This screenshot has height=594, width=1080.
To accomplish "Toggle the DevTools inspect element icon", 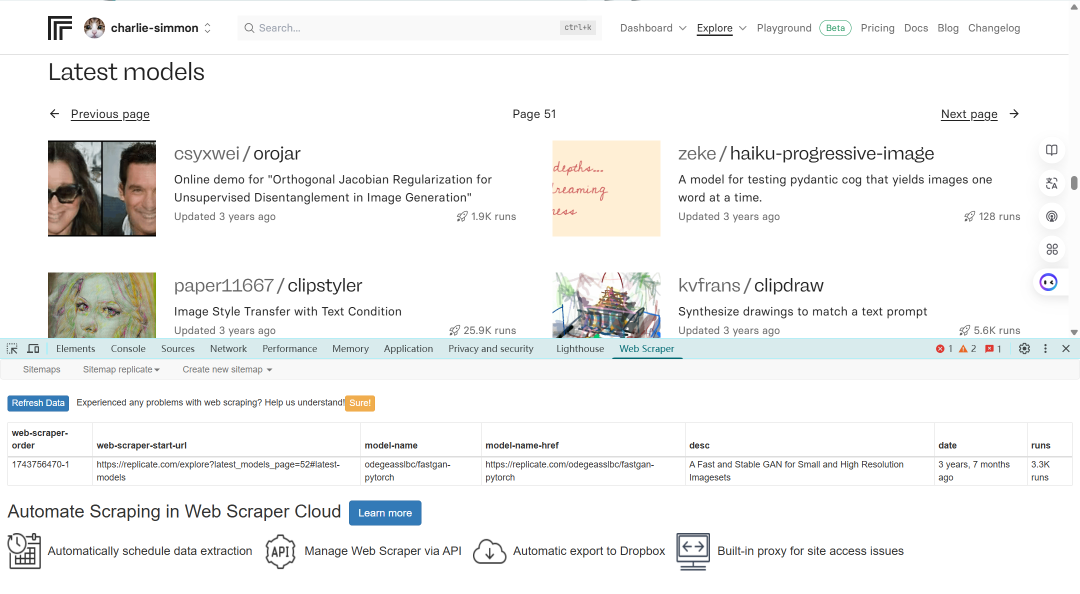I will coord(12,349).
